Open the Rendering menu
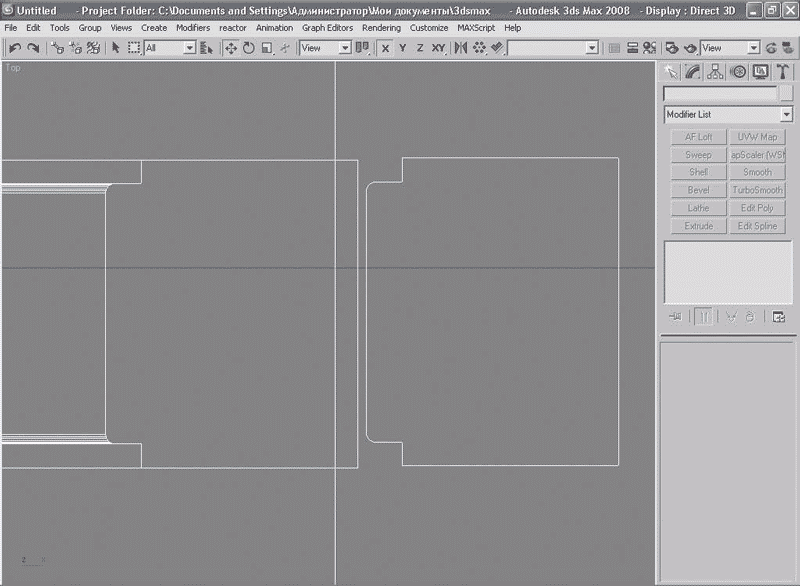800x586 pixels. click(x=381, y=28)
